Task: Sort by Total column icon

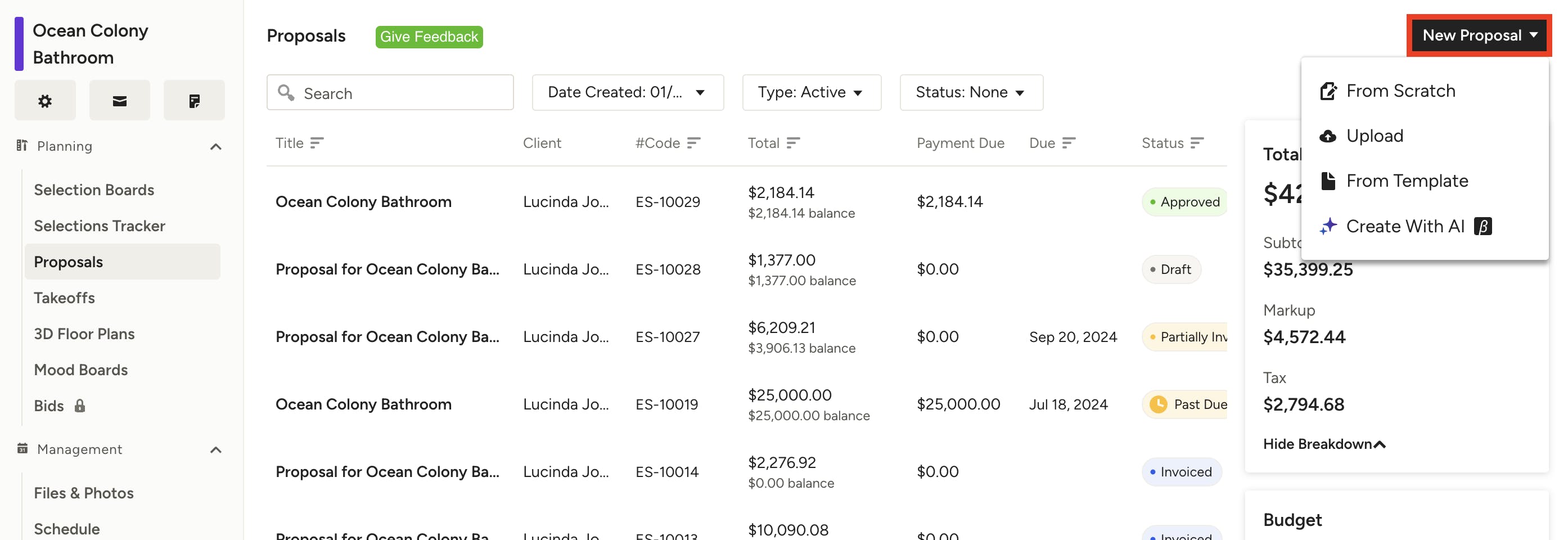Action: (x=792, y=143)
